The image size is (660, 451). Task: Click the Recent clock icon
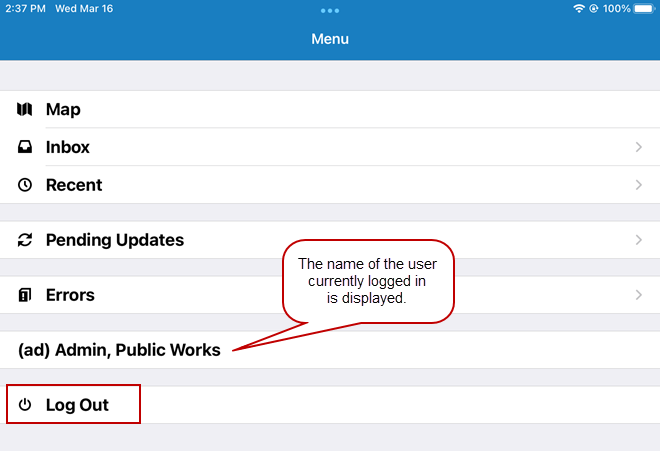click(25, 185)
